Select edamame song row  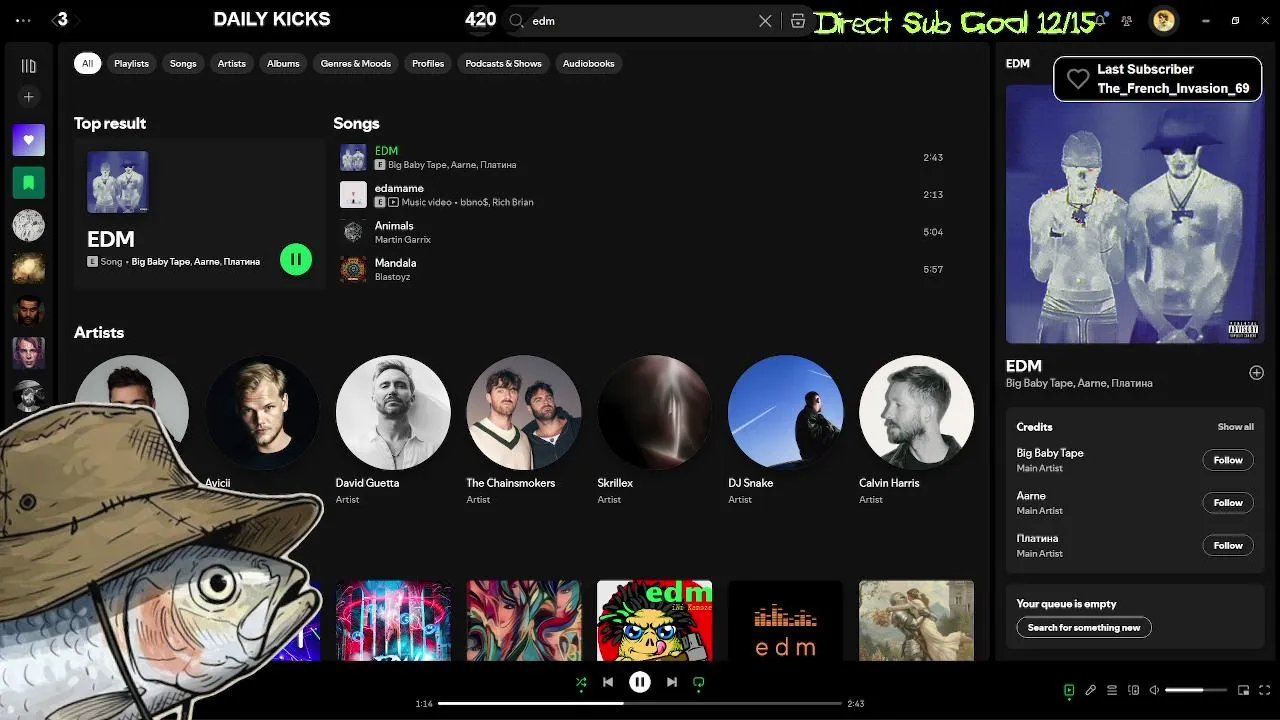point(642,195)
